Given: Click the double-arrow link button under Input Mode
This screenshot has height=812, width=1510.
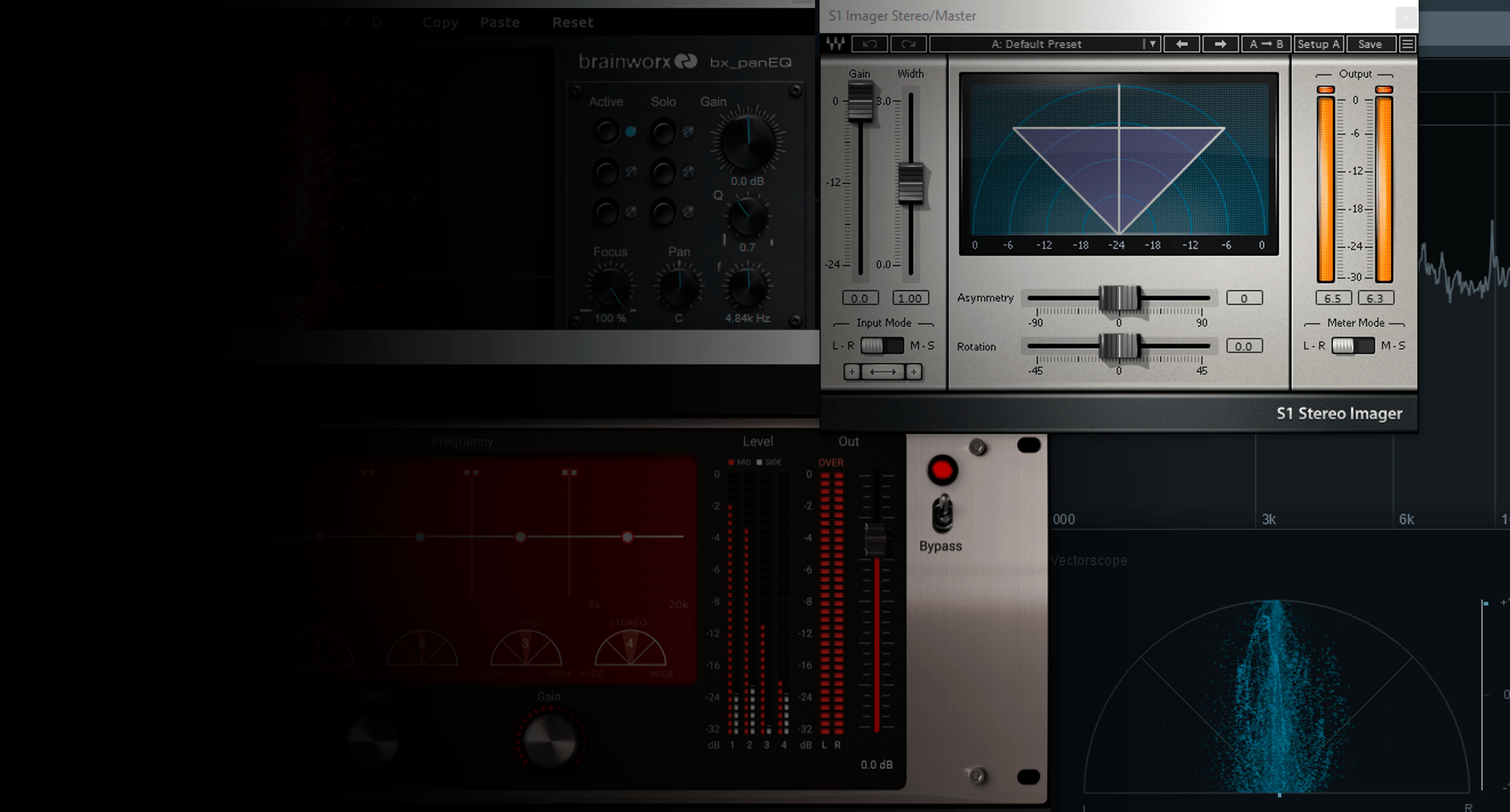Looking at the screenshot, I should click(x=882, y=372).
